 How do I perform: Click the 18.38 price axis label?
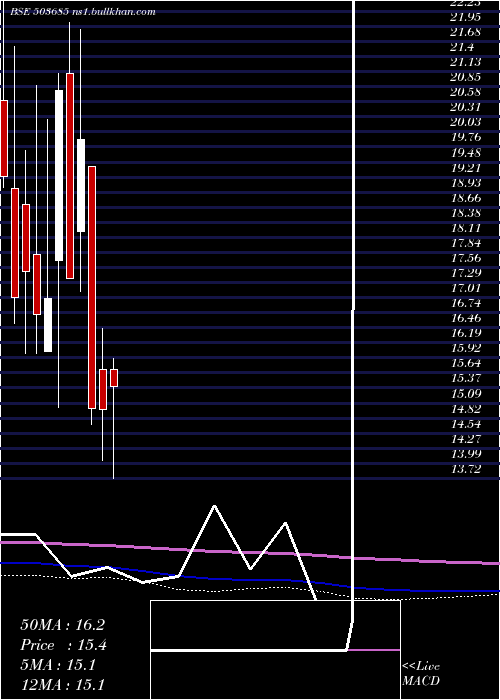coord(465,213)
